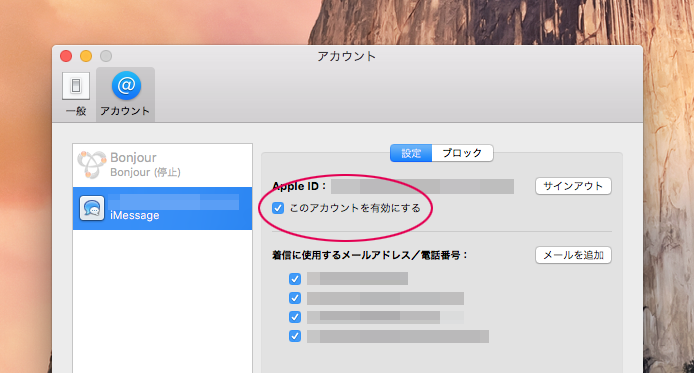This screenshot has width=694, height=373.
Task: Minimize the アカウント window with yellow button
Action: pyautogui.click(x=86, y=56)
